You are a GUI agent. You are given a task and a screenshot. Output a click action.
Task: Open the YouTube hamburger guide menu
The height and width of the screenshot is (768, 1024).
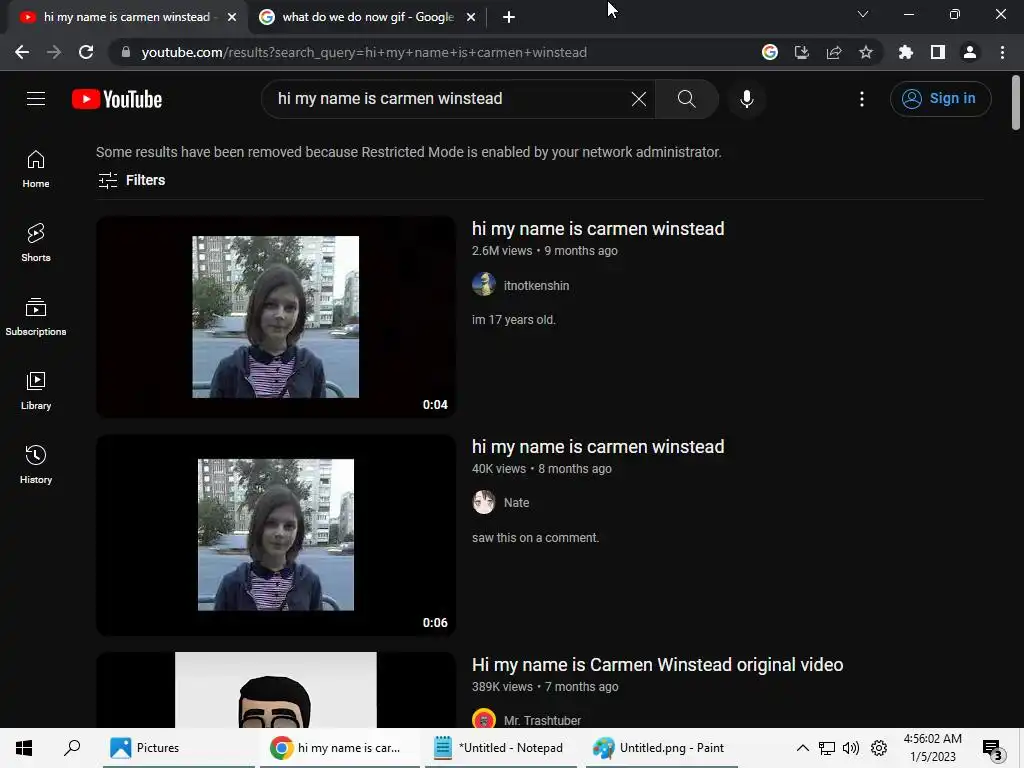[x=36, y=99]
